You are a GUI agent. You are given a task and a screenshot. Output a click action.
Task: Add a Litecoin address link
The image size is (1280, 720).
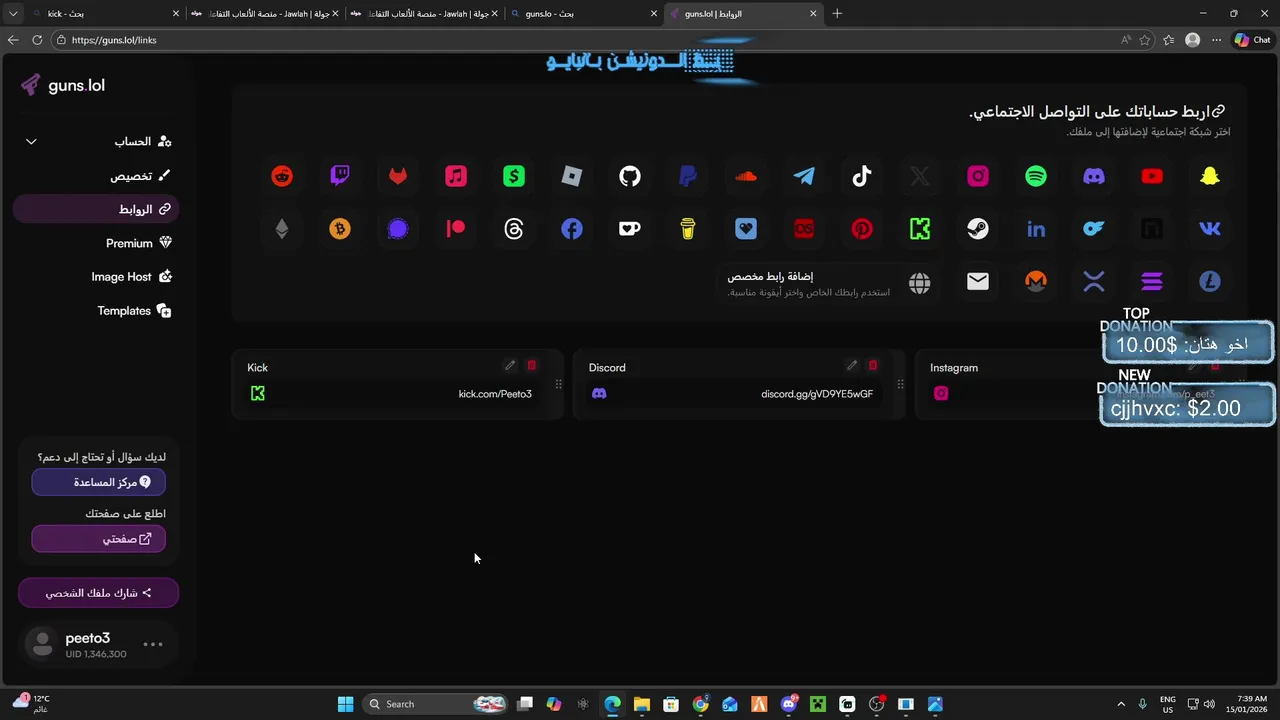coord(1210,282)
